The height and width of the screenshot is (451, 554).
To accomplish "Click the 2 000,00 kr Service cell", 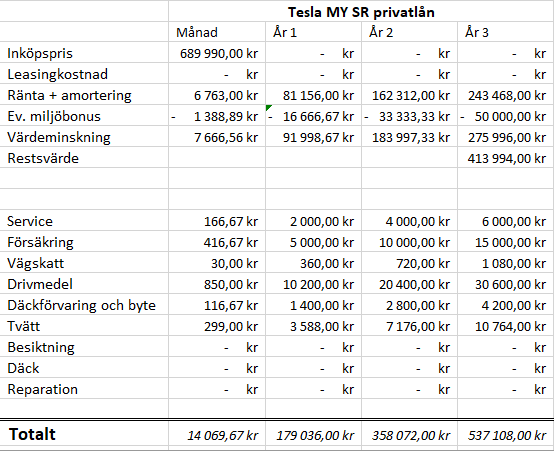I will point(313,221).
